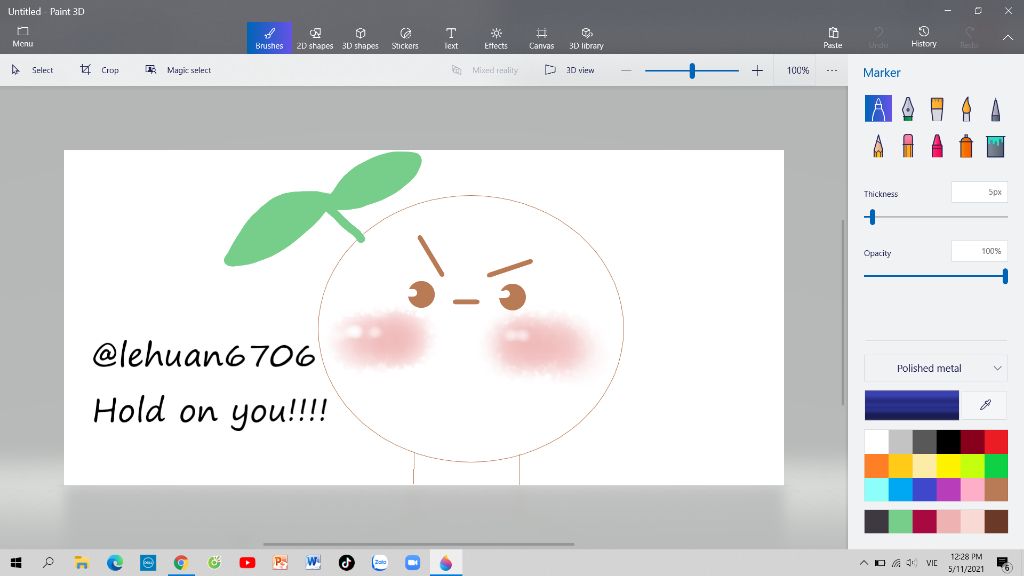
Task: Open the three-dot more options menu
Action: [x=831, y=70]
